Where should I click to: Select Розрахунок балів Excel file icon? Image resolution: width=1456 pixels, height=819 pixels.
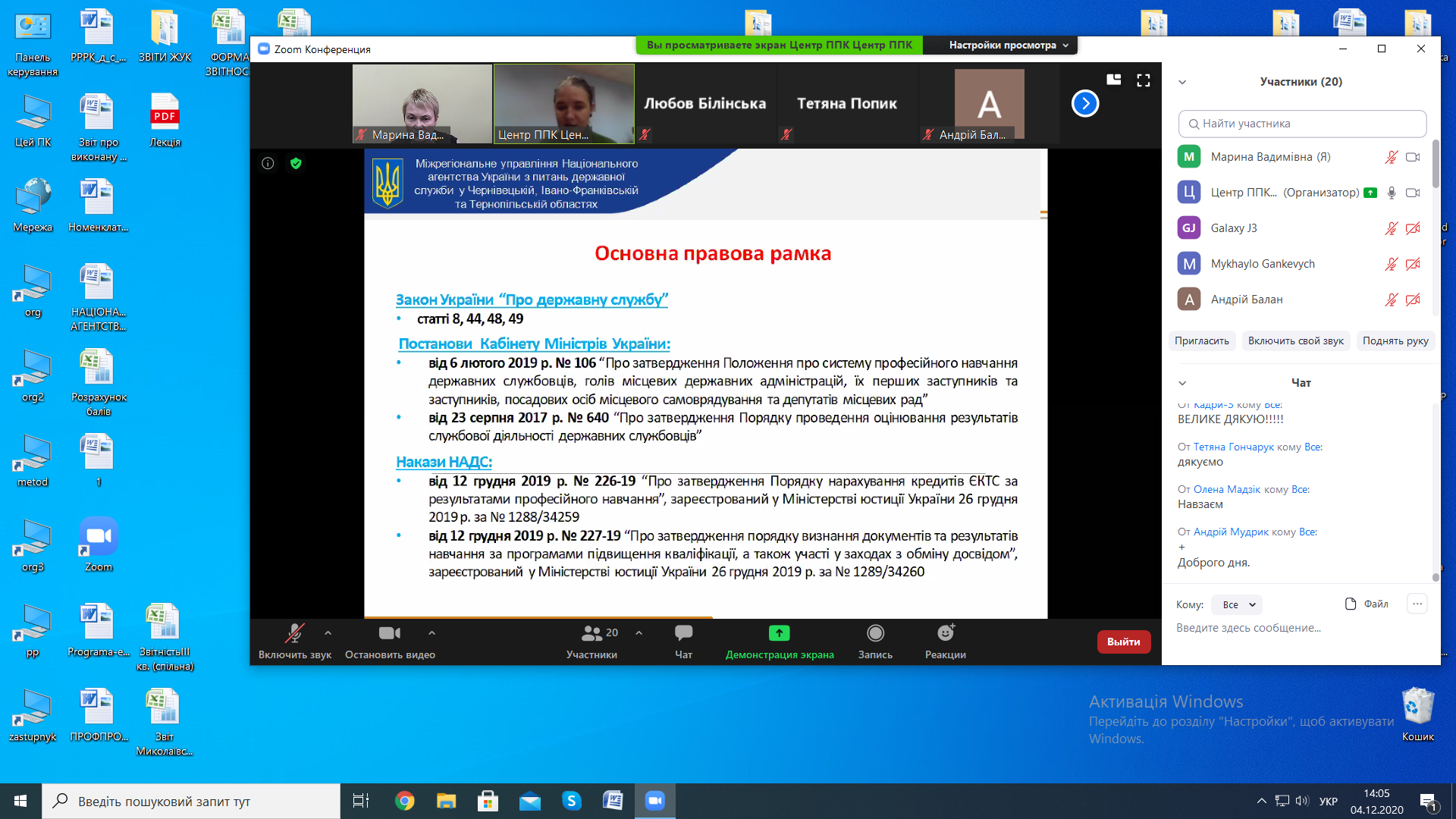click(99, 382)
